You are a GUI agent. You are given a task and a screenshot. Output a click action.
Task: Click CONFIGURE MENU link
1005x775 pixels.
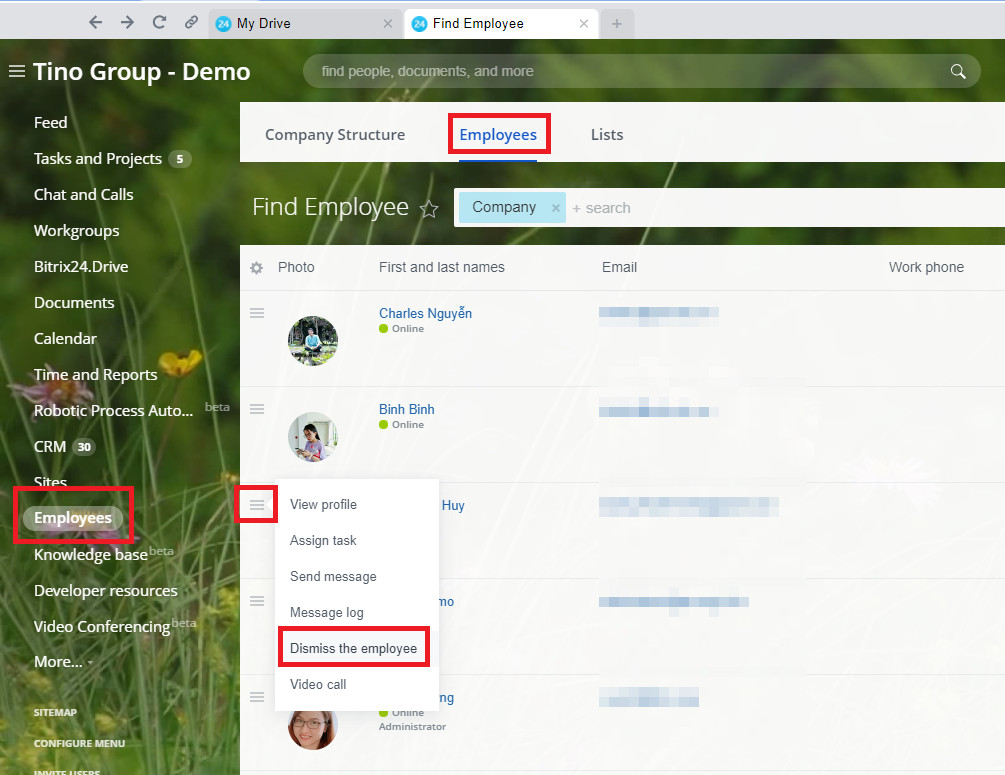[x=79, y=743]
